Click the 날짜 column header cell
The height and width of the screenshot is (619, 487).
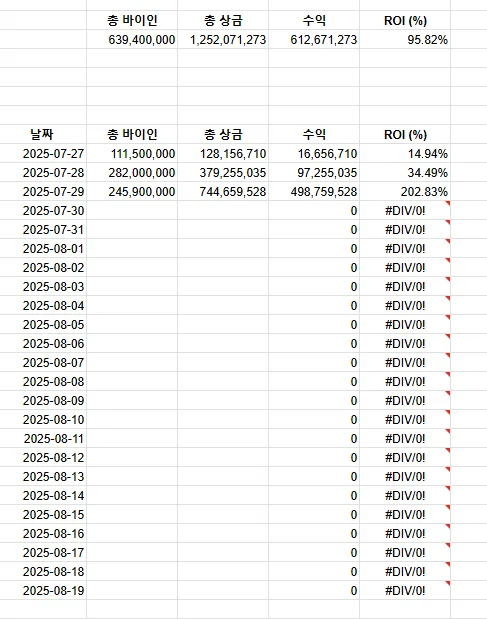pyautogui.click(x=43, y=134)
